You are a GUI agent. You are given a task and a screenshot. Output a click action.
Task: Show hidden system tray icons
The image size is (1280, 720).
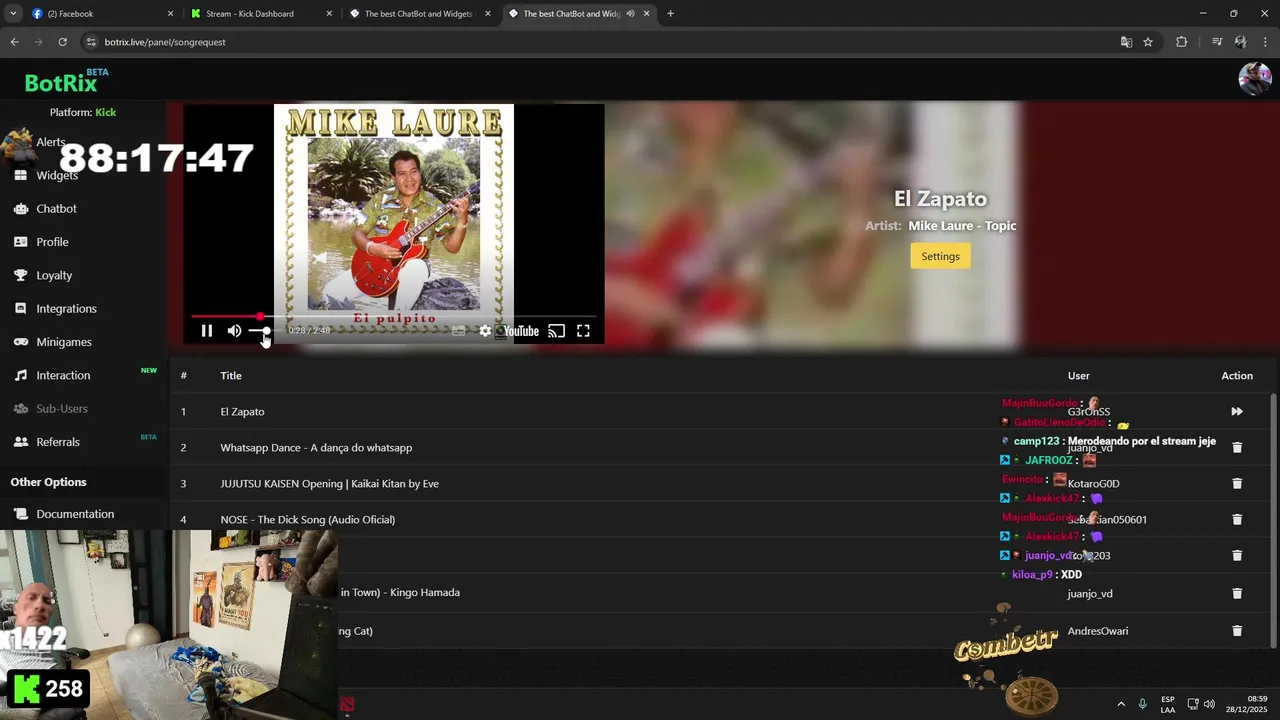(1120, 704)
